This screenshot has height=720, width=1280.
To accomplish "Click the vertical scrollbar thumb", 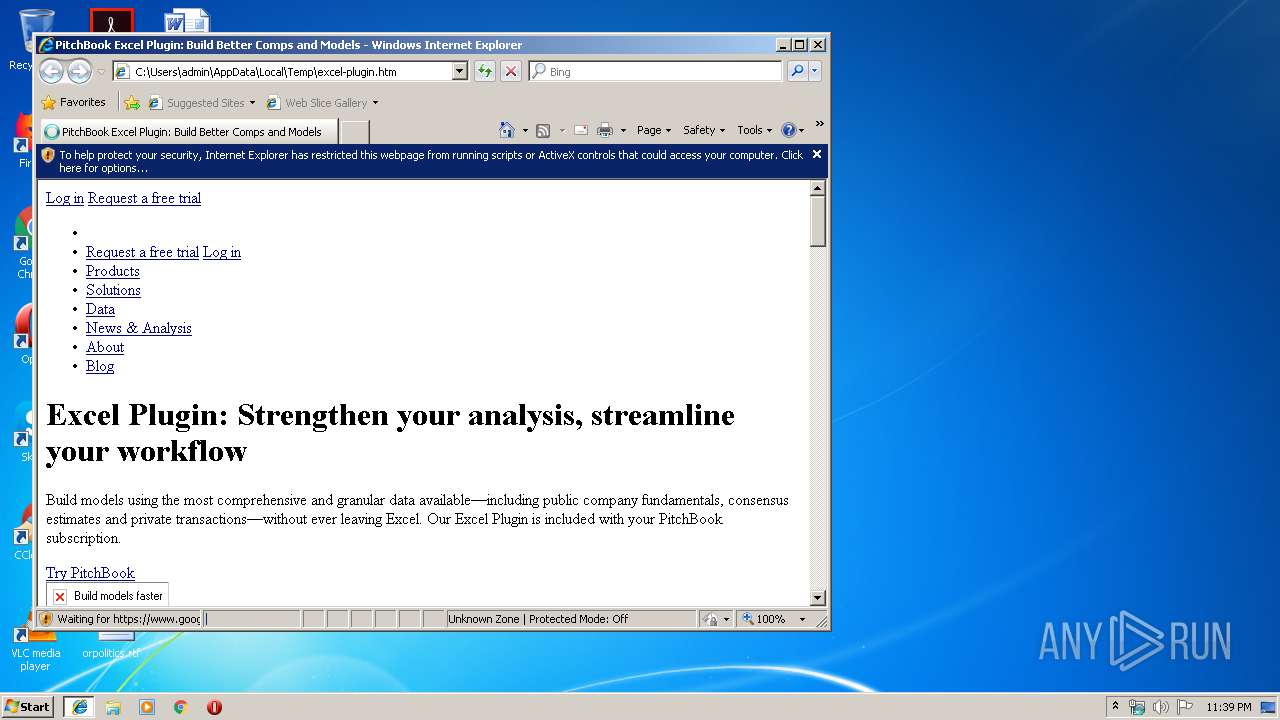I will click(x=817, y=221).
